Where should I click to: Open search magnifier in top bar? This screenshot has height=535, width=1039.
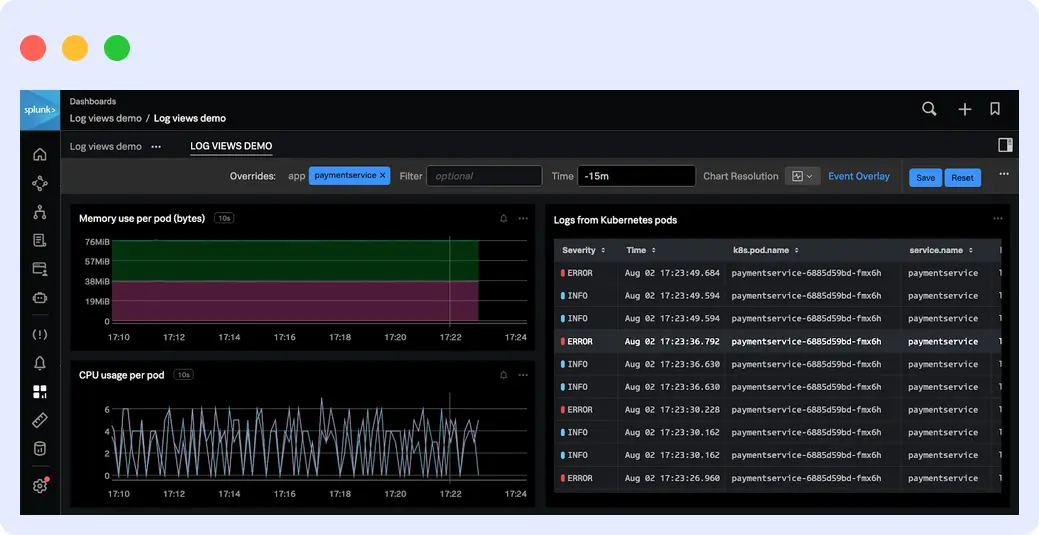click(x=929, y=109)
